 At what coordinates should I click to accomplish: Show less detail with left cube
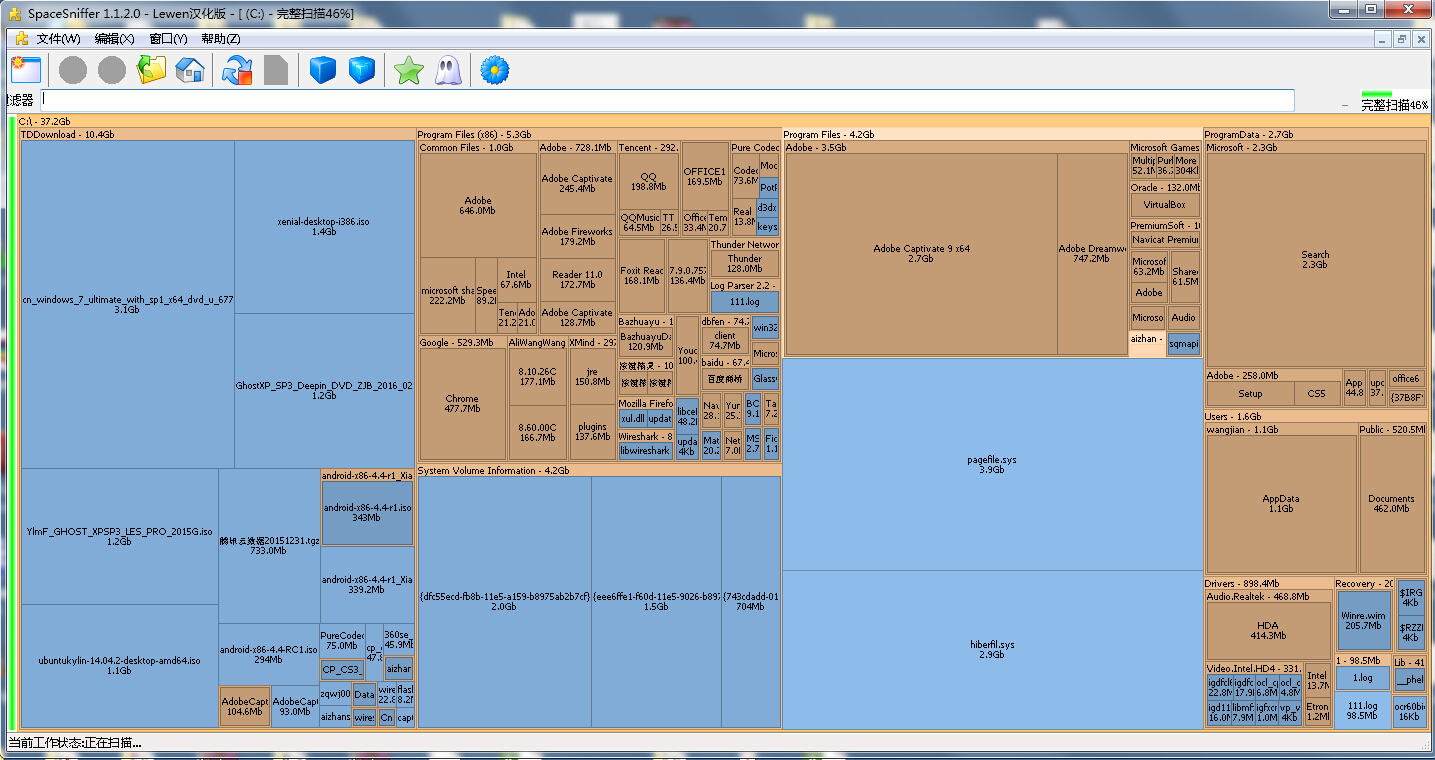click(322, 70)
